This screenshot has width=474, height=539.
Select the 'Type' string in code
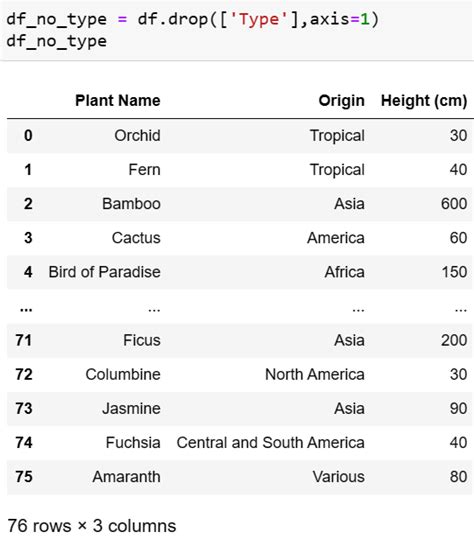[x=260, y=19]
